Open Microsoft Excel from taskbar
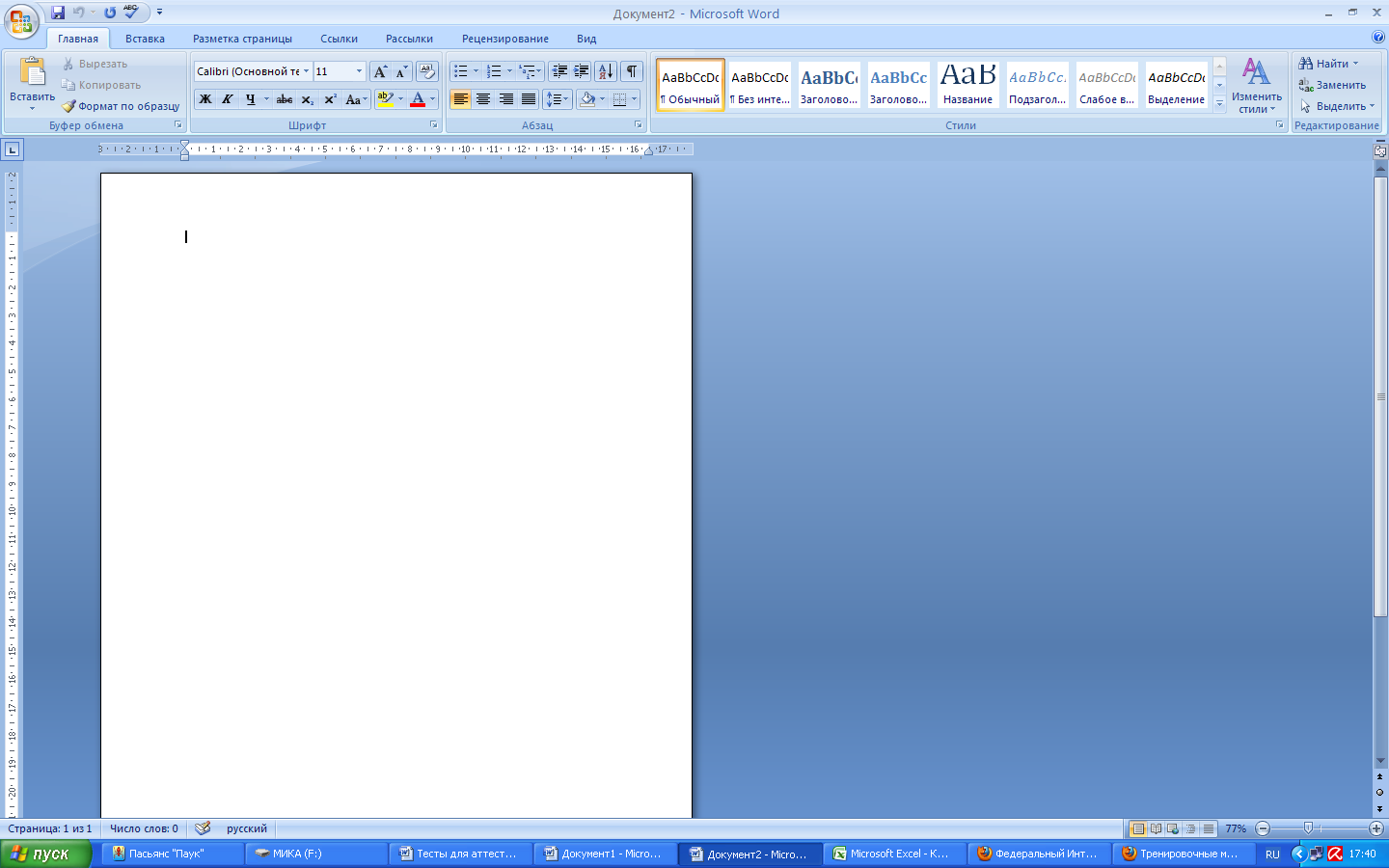The height and width of the screenshot is (868, 1389). [x=894, y=854]
